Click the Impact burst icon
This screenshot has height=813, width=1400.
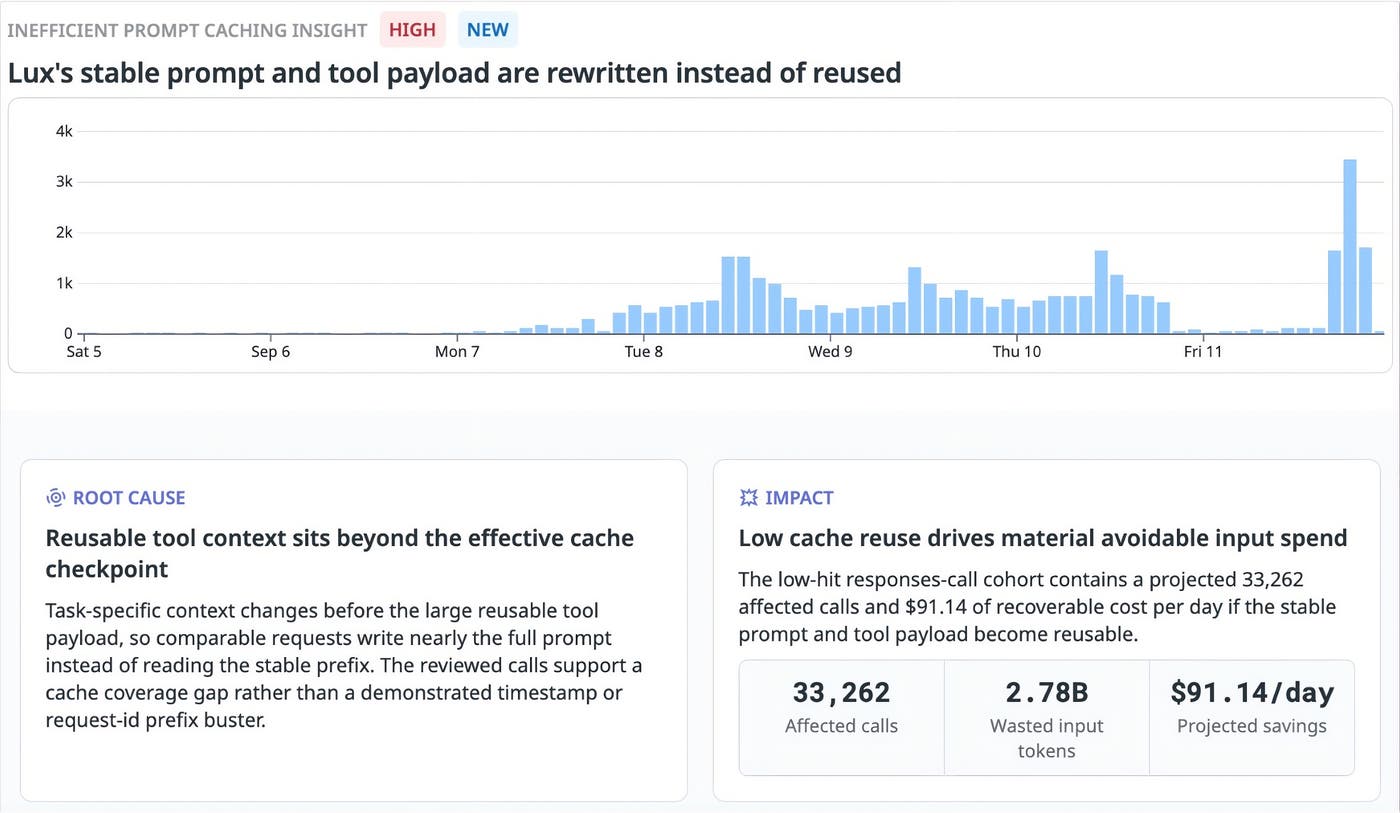coord(748,498)
